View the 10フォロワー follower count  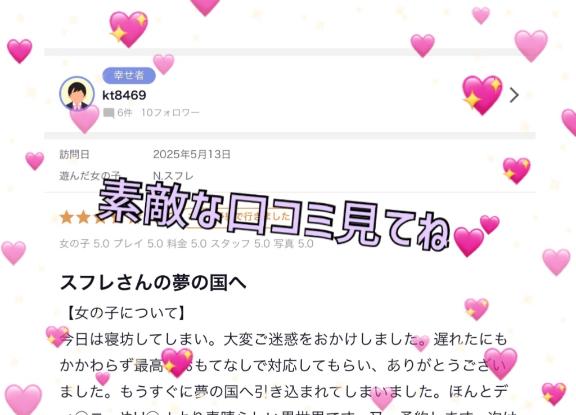pyautogui.click(x=170, y=113)
